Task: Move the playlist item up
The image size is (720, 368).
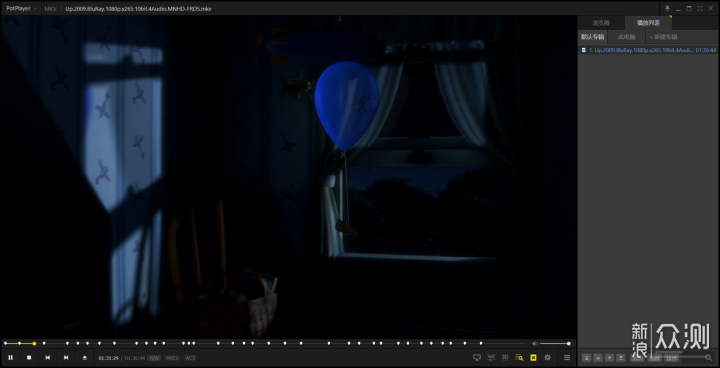Action: [598, 358]
